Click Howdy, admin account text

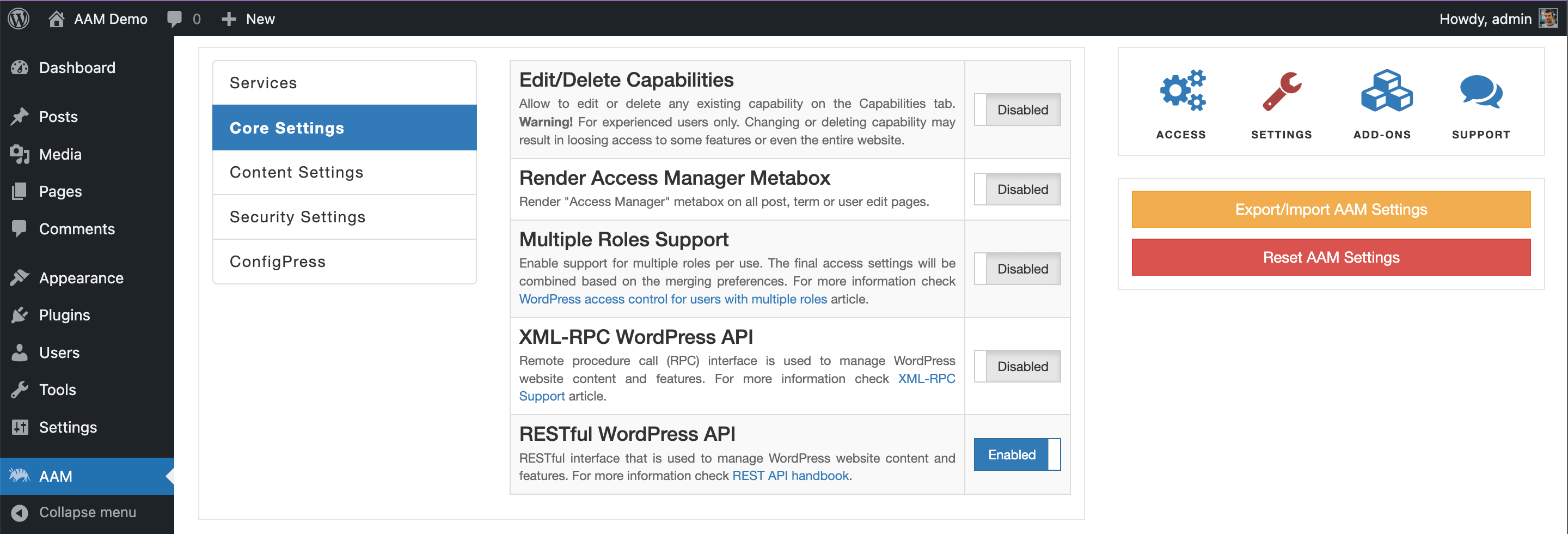tap(1485, 19)
